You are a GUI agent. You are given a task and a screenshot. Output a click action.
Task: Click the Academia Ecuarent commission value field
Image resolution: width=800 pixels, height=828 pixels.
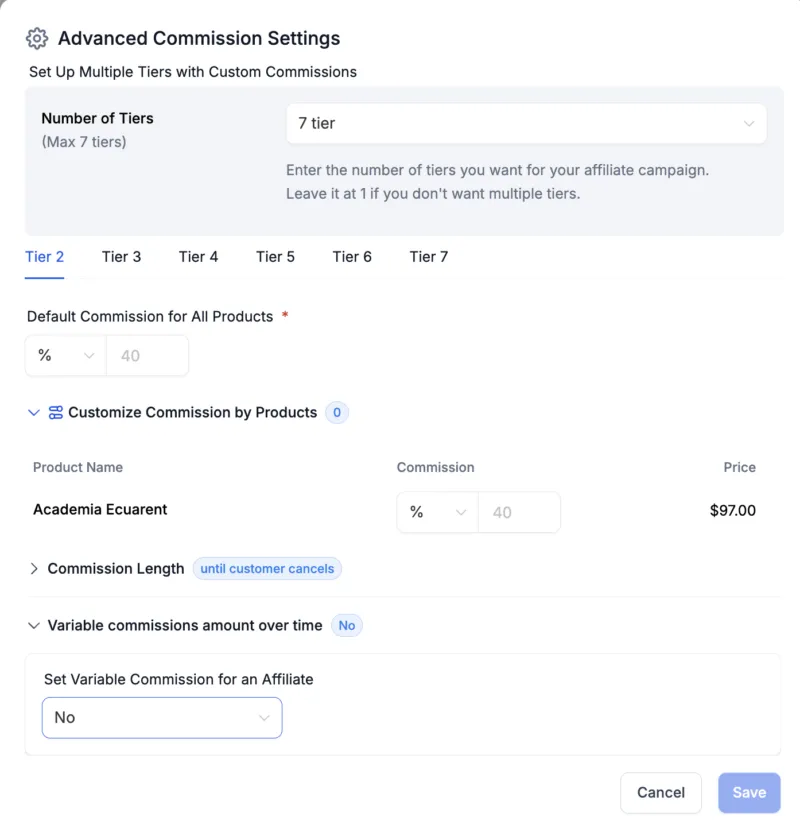point(519,512)
